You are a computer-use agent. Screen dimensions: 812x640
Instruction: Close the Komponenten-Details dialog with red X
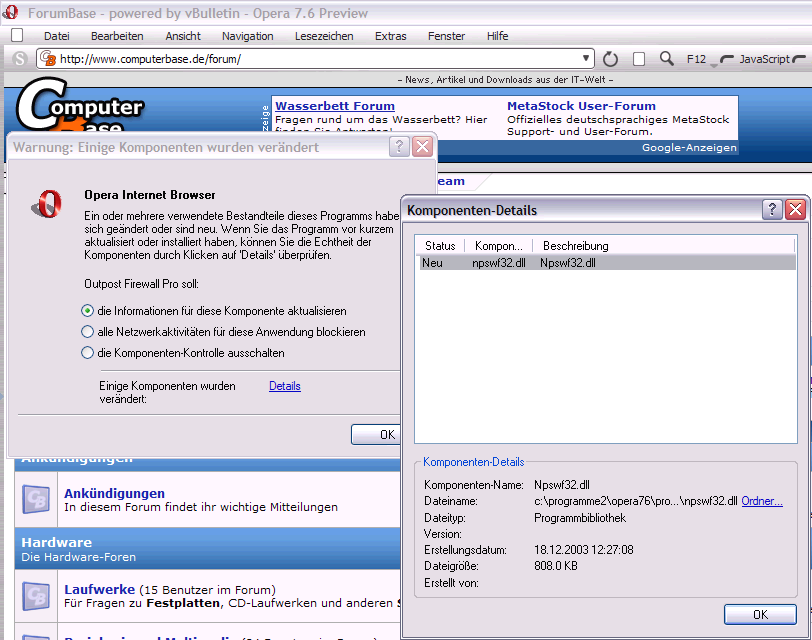[x=795, y=210]
